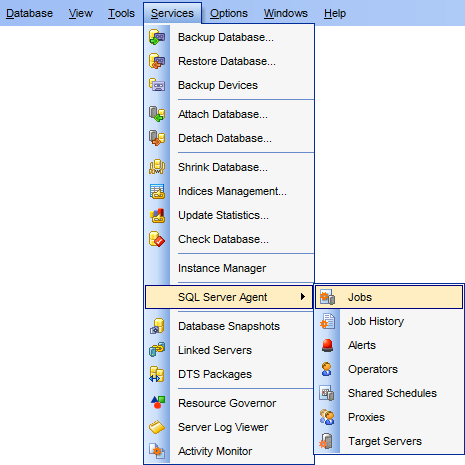The height and width of the screenshot is (465, 465).
Task: Open the Windows menu
Action: click(286, 13)
